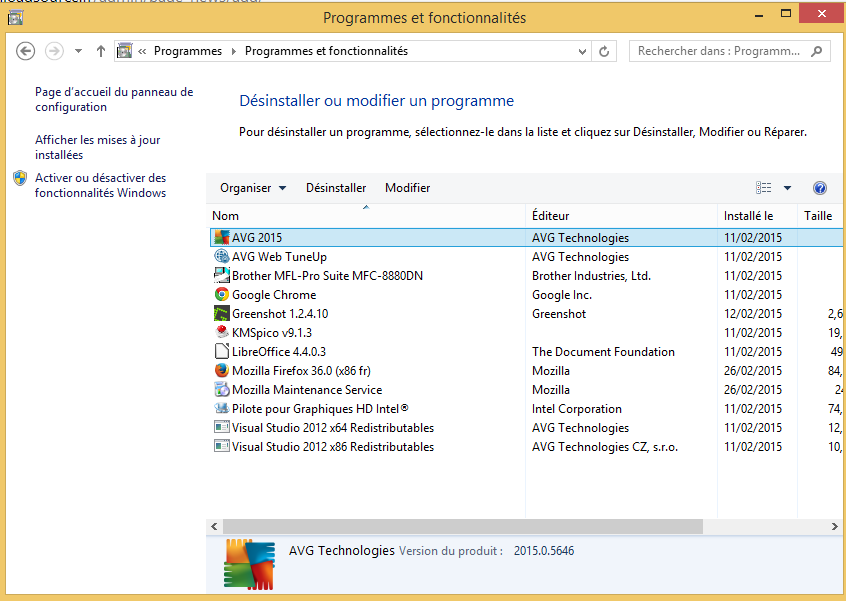Go up one level with the up arrow
The width and height of the screenshot is (846, 601).
[x=100, y=51]
